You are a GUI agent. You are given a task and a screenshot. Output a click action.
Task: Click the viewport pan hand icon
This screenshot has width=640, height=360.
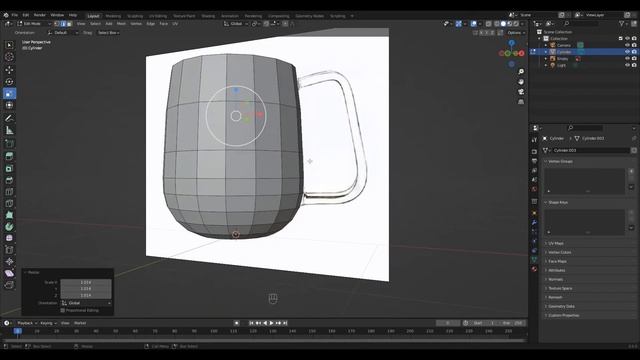tap(521, 82)
